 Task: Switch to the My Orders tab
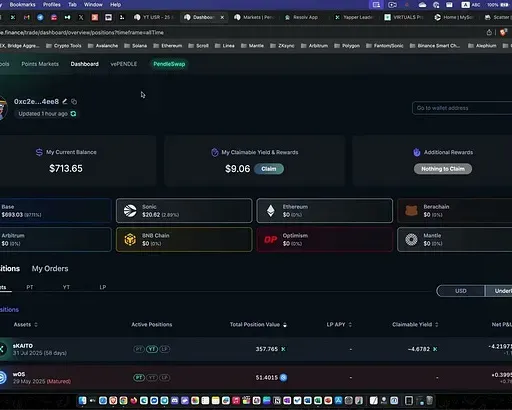[x=50, y=269]
